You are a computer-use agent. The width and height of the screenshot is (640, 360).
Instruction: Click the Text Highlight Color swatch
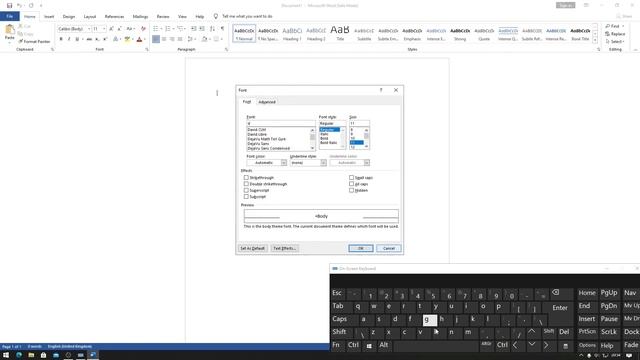click(x=127, y=39)
